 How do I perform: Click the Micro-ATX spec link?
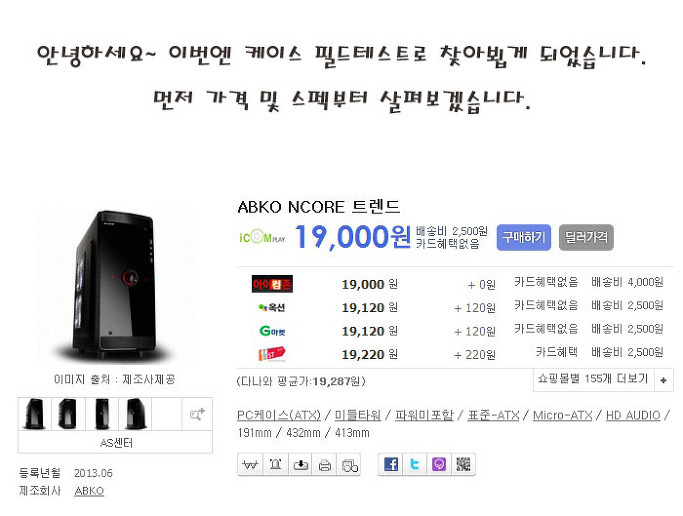pyautogui.click(x=562, y=415)
